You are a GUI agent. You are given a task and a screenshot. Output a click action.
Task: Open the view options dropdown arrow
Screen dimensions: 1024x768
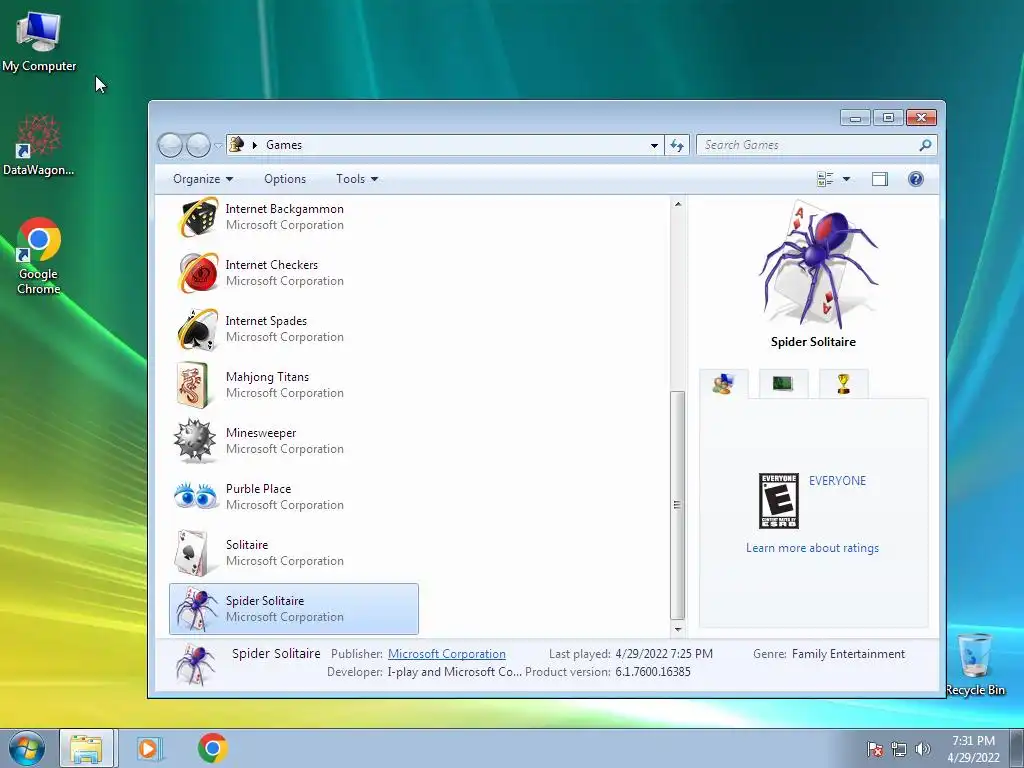(x=846, y=179)
